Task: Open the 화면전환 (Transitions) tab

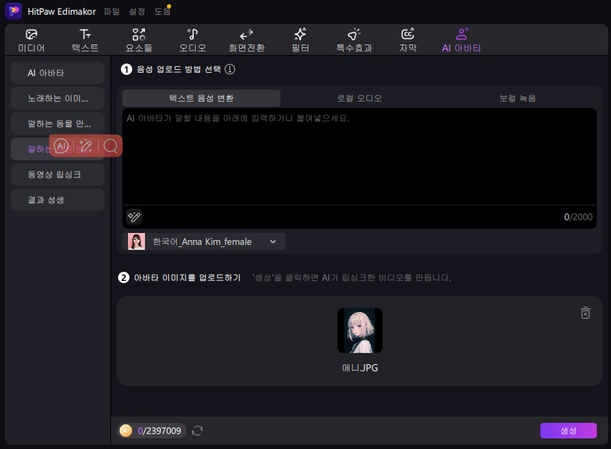Action: pyautogui.click(x=246, y=40)
